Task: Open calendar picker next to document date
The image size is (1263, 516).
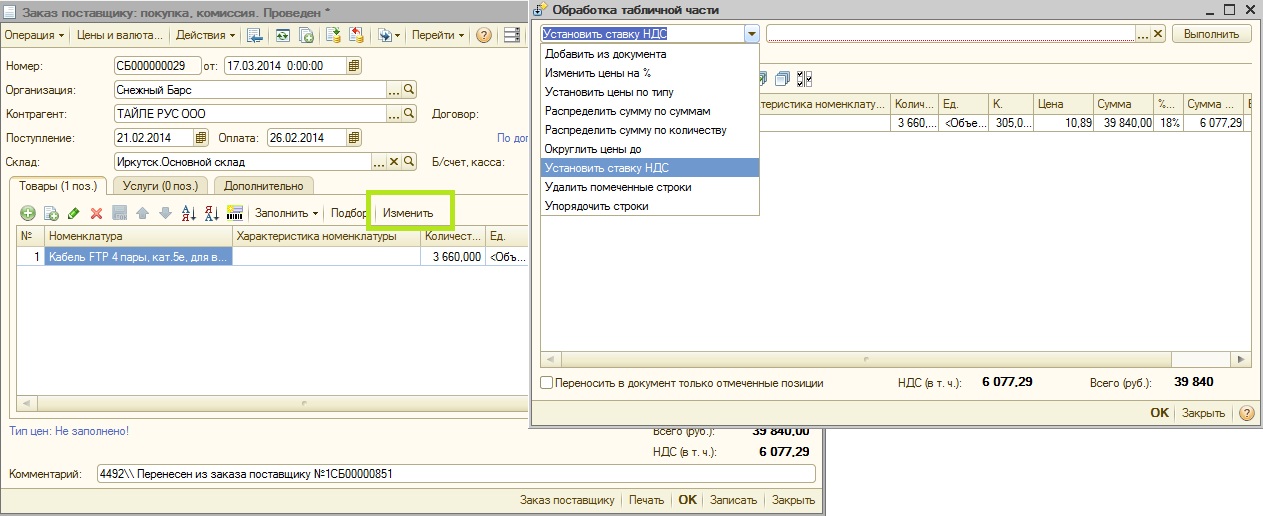Action: 353,66
